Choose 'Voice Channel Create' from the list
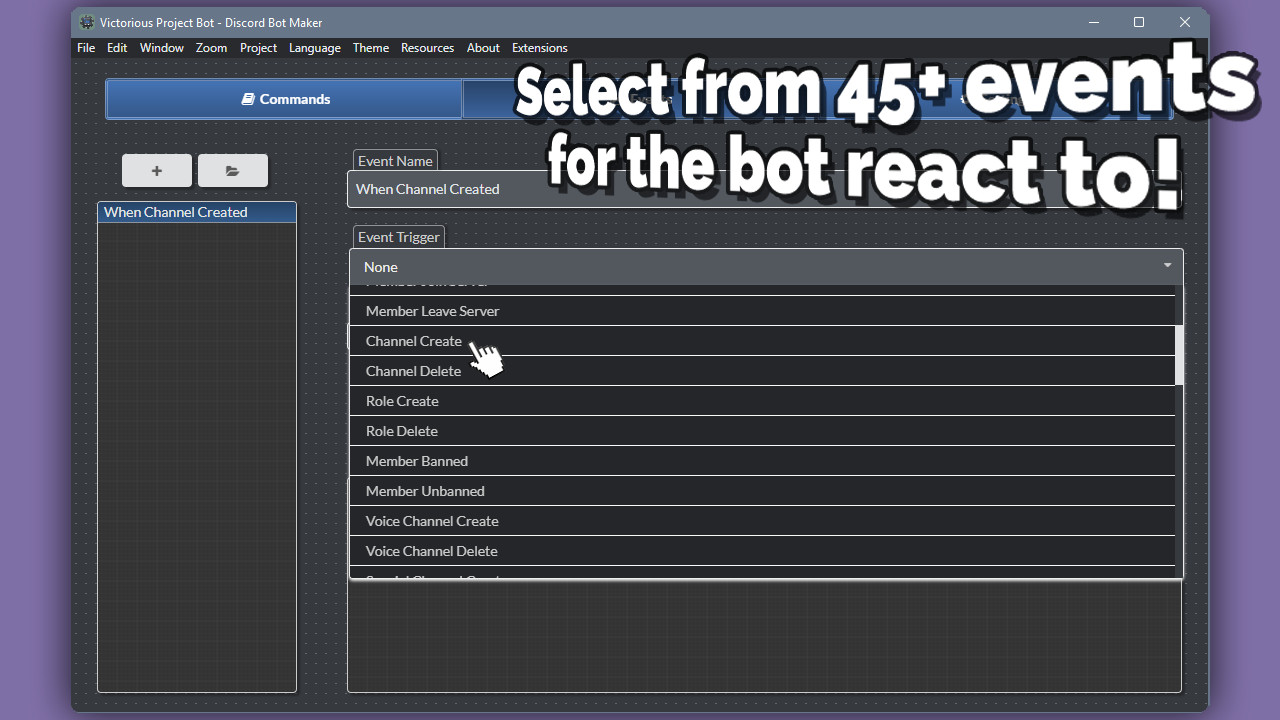 pos(432,521)
